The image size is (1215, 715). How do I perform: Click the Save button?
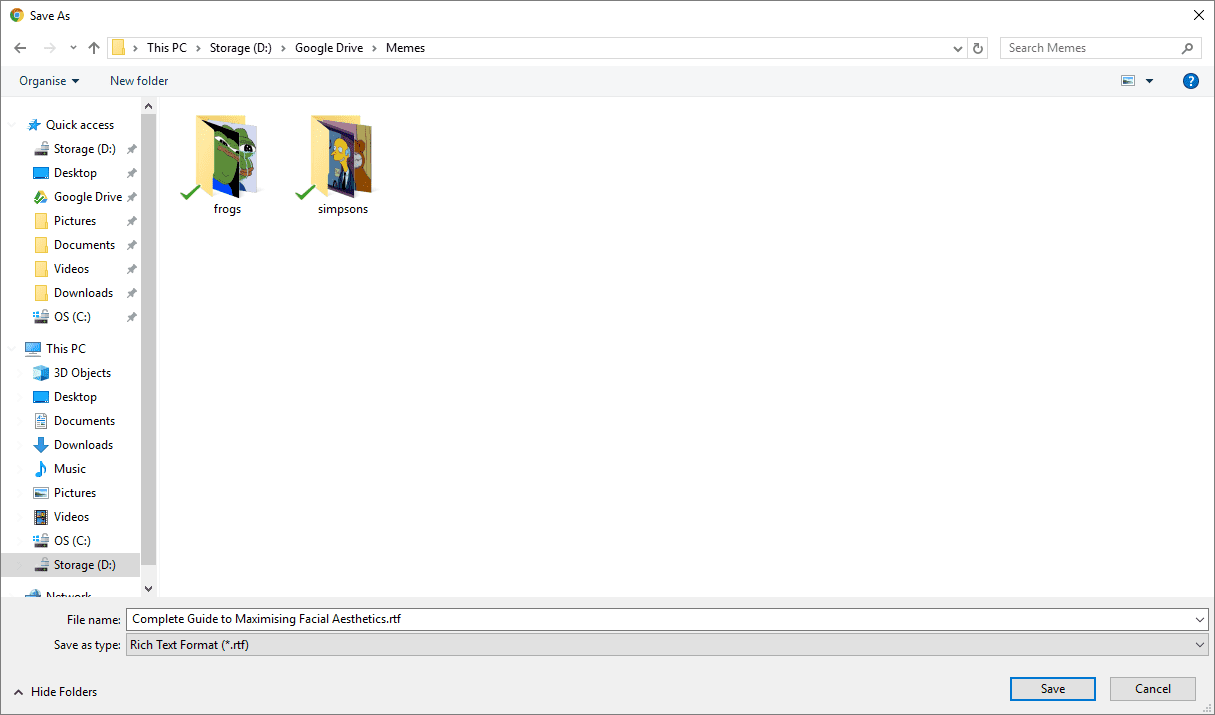(1052, 689)
